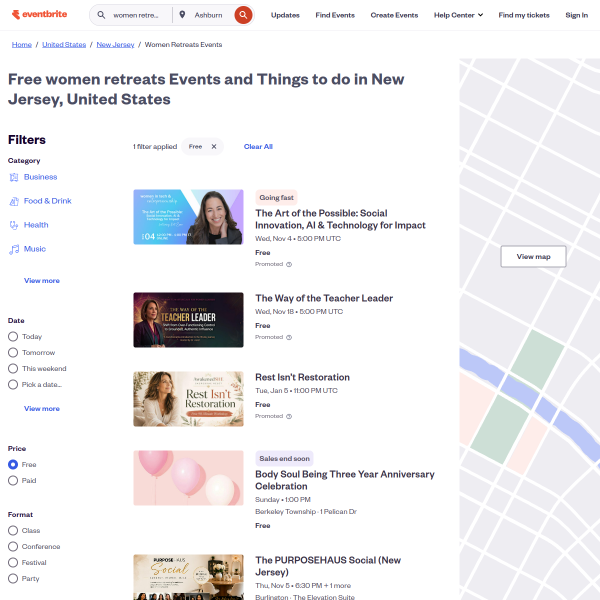Open Body Soul Being Anniversary Celebration title
Screen dimensions: 600x600
[344, 480]
